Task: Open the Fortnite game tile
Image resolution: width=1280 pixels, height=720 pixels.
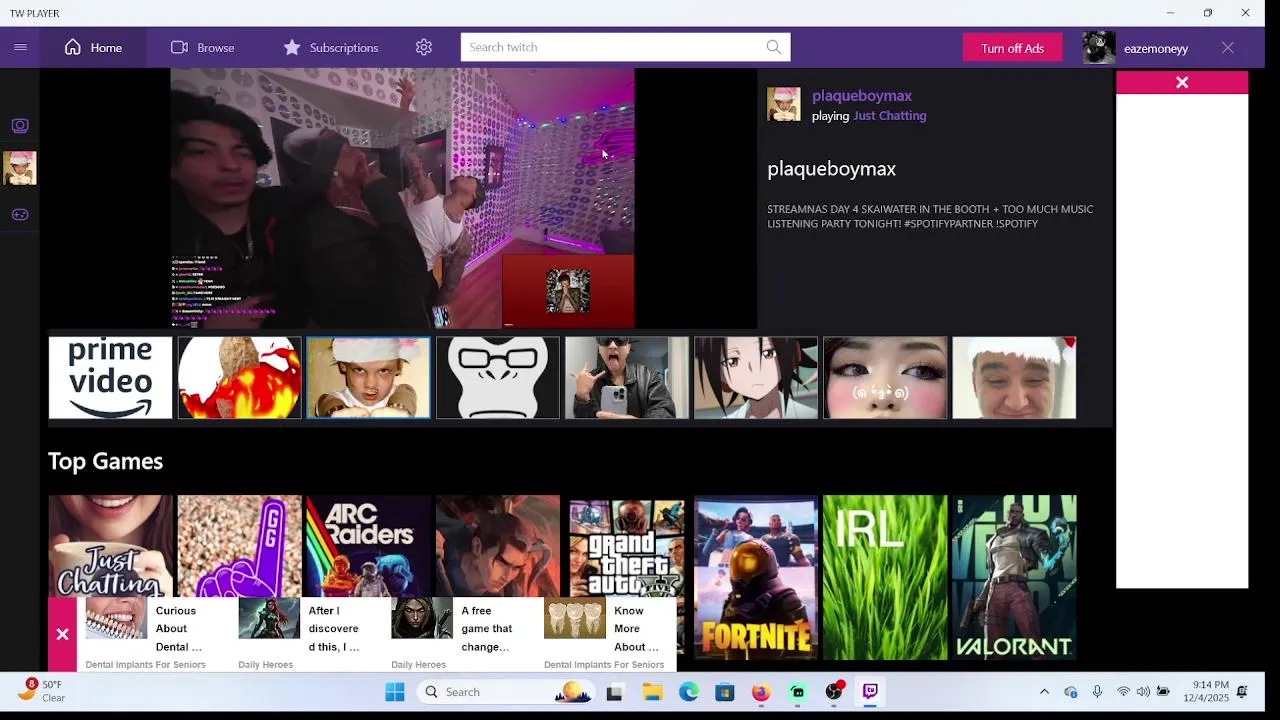Action: (x=755, y=577)
